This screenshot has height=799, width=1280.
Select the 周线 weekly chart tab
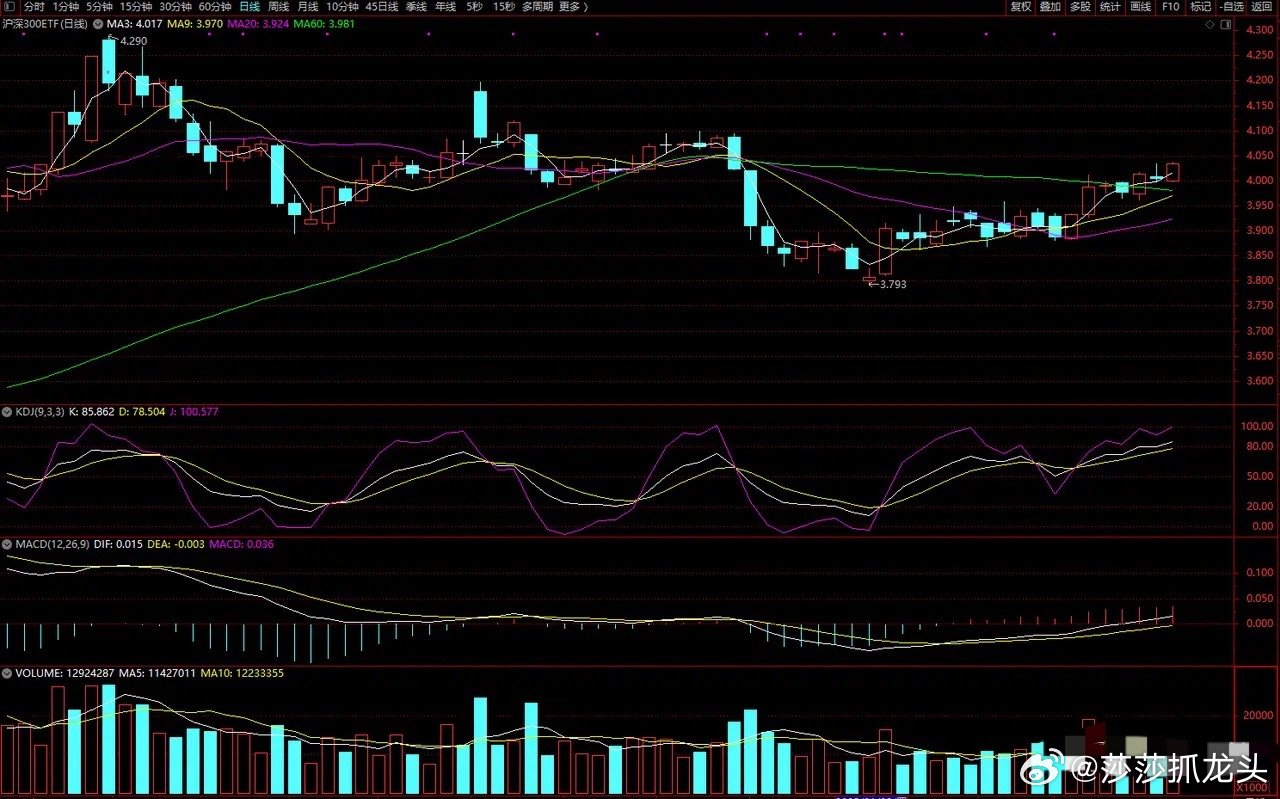[278, 6]
